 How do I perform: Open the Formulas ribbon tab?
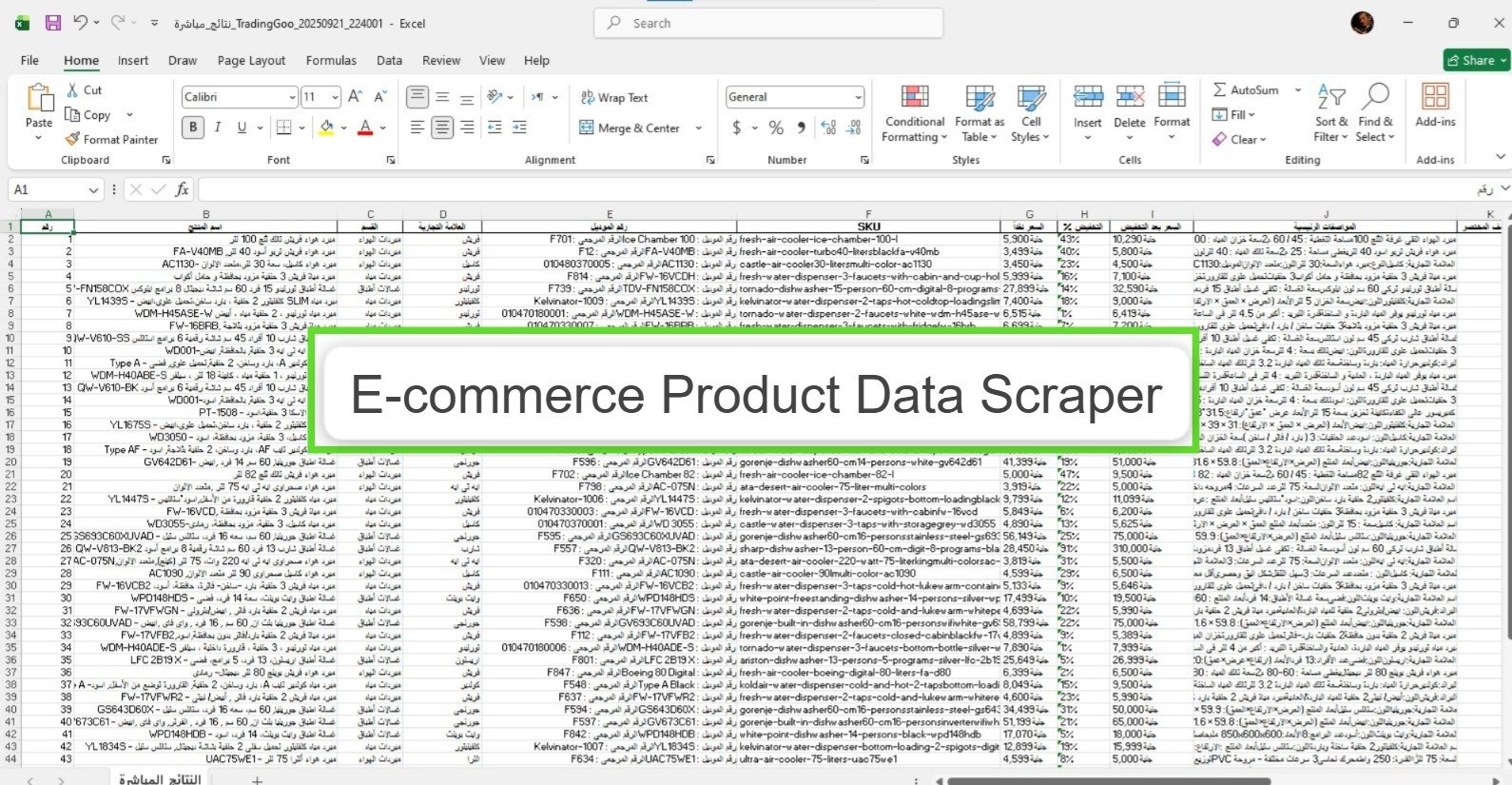point(331,60)
